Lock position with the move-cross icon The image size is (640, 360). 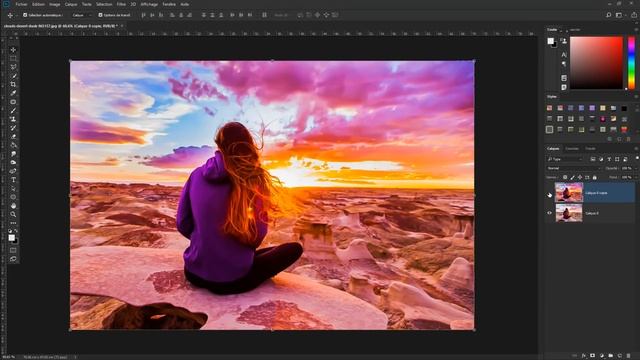pyautogui.click(x=580, y=178)
